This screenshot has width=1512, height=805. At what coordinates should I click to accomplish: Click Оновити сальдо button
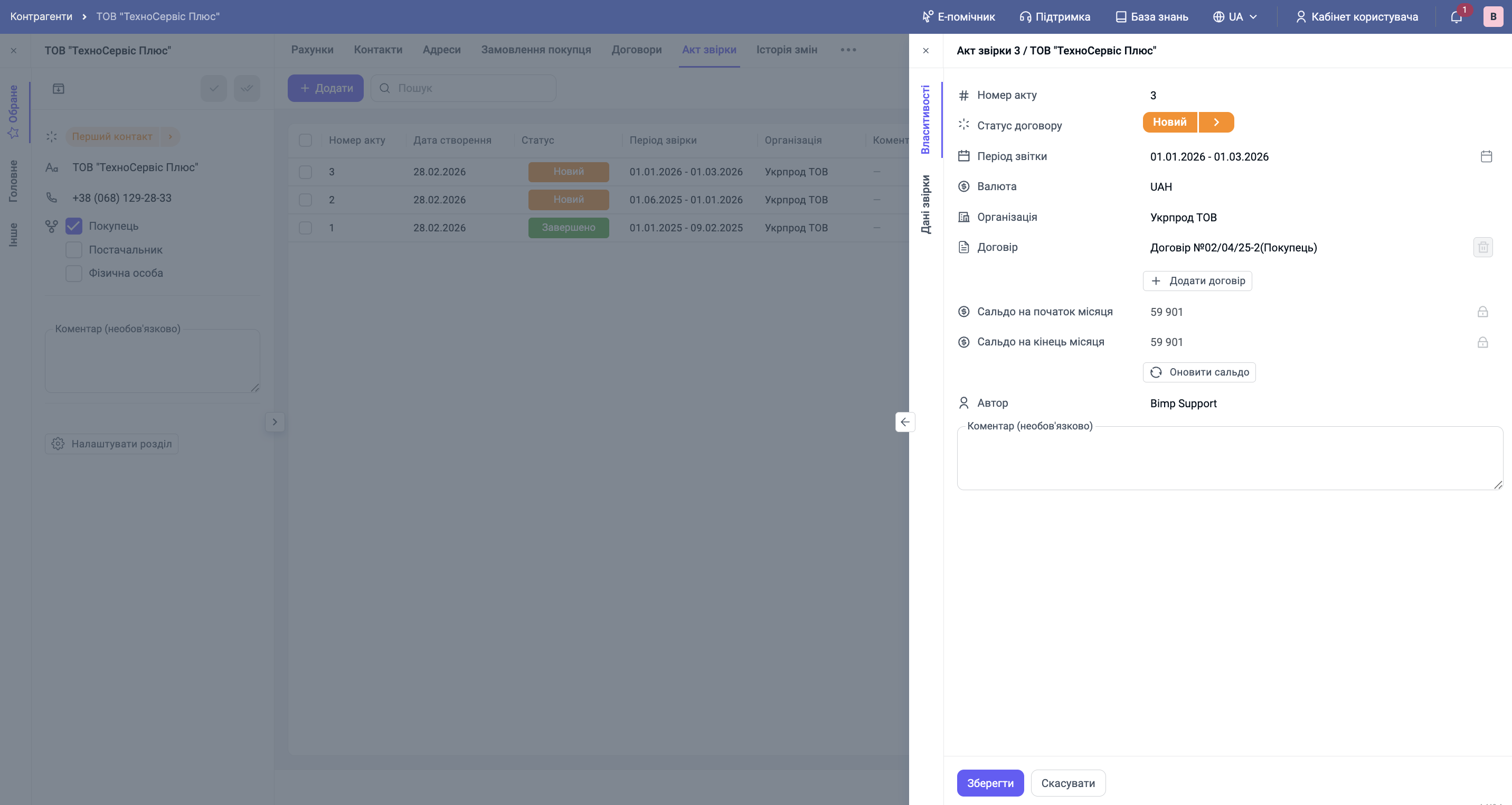click(x=1198, y=372)
